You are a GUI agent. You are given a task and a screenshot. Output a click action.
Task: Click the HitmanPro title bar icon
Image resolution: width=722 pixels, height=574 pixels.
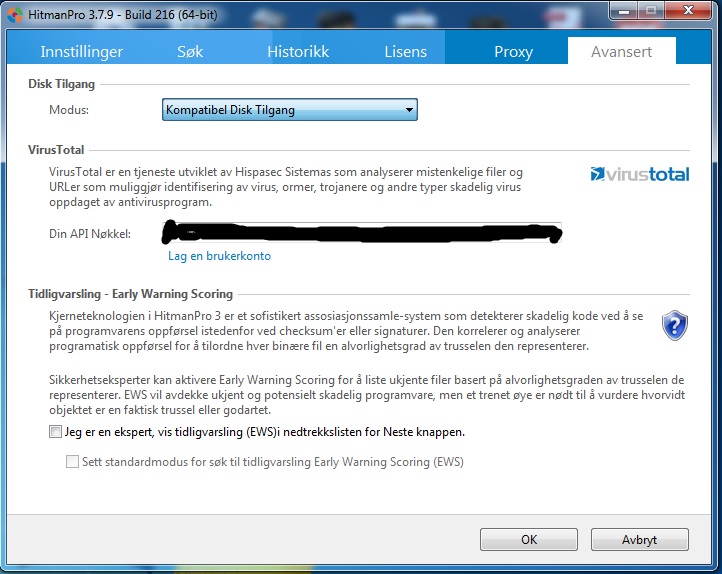pos(15,15)
